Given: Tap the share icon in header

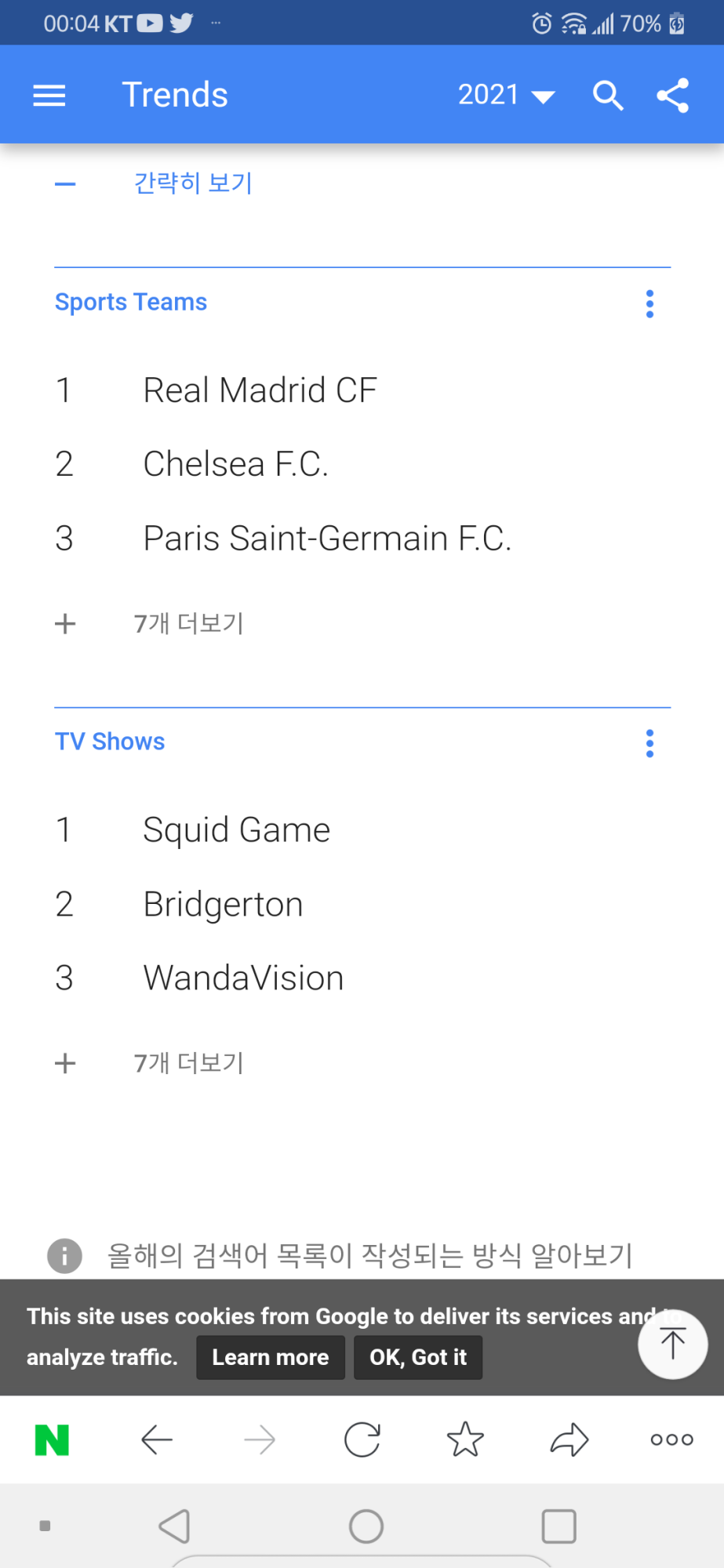Looking at the screenshot, I should 673,96.
